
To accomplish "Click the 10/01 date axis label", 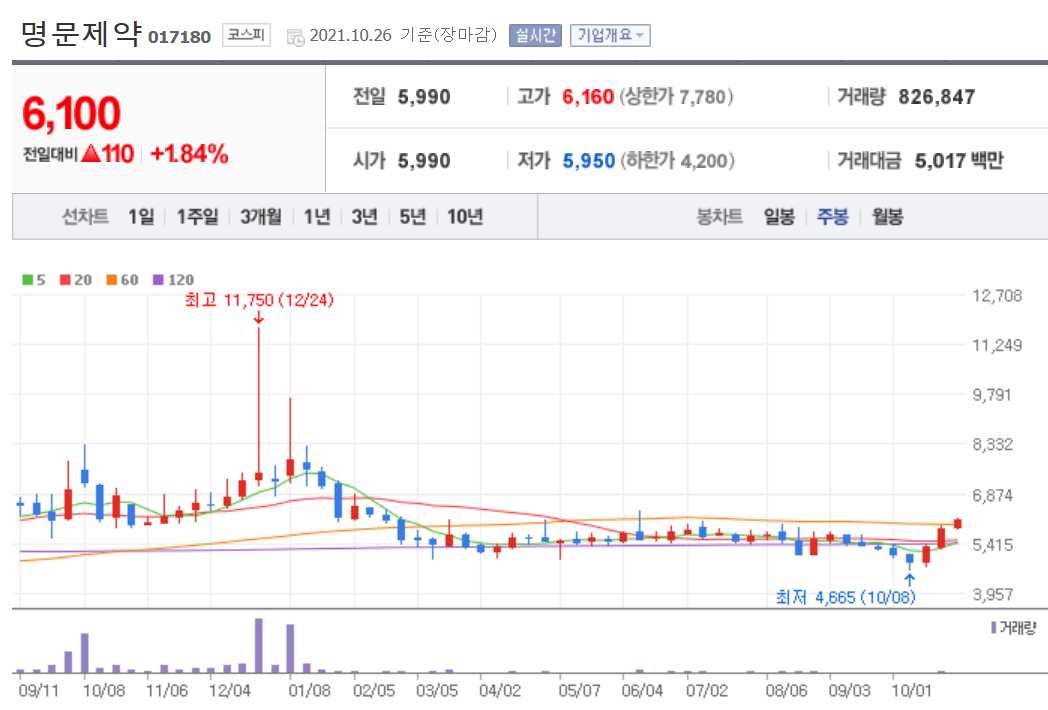I will click(x=912, y=691).
